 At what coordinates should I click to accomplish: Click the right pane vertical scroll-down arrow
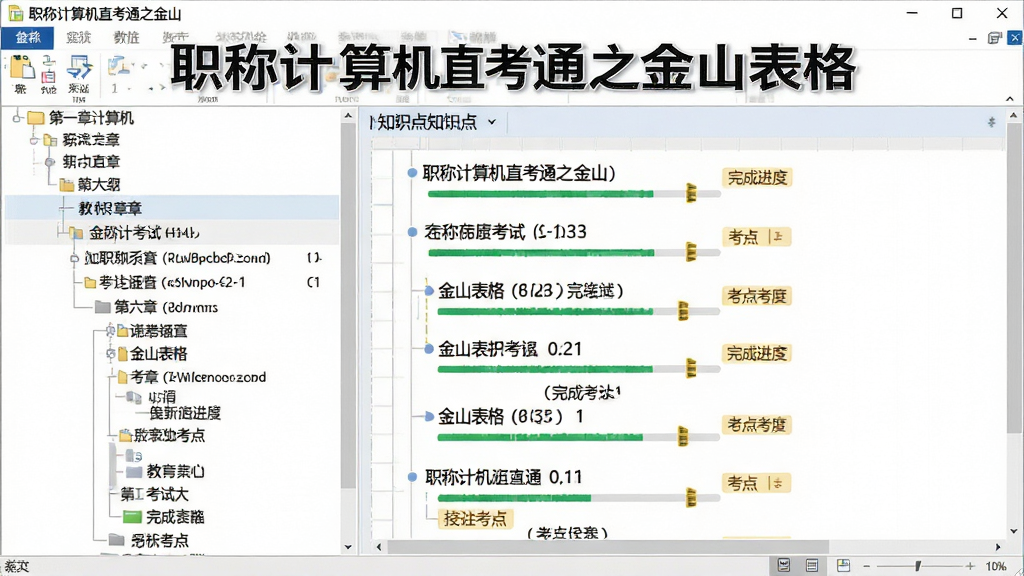coord(1014,532)
